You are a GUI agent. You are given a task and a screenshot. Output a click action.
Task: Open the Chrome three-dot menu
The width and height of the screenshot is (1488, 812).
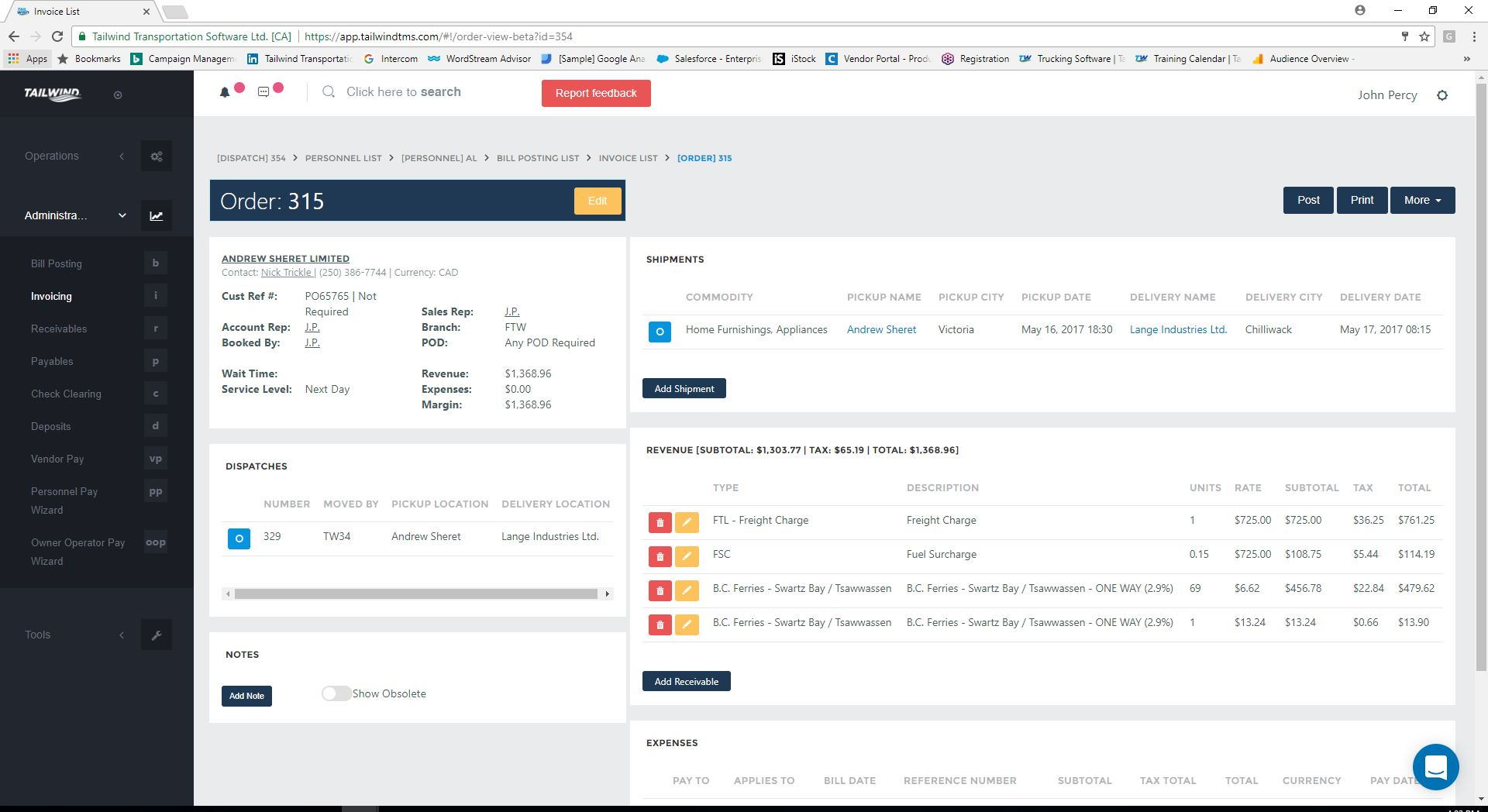pyautogui.click(x=1473, y=36)
